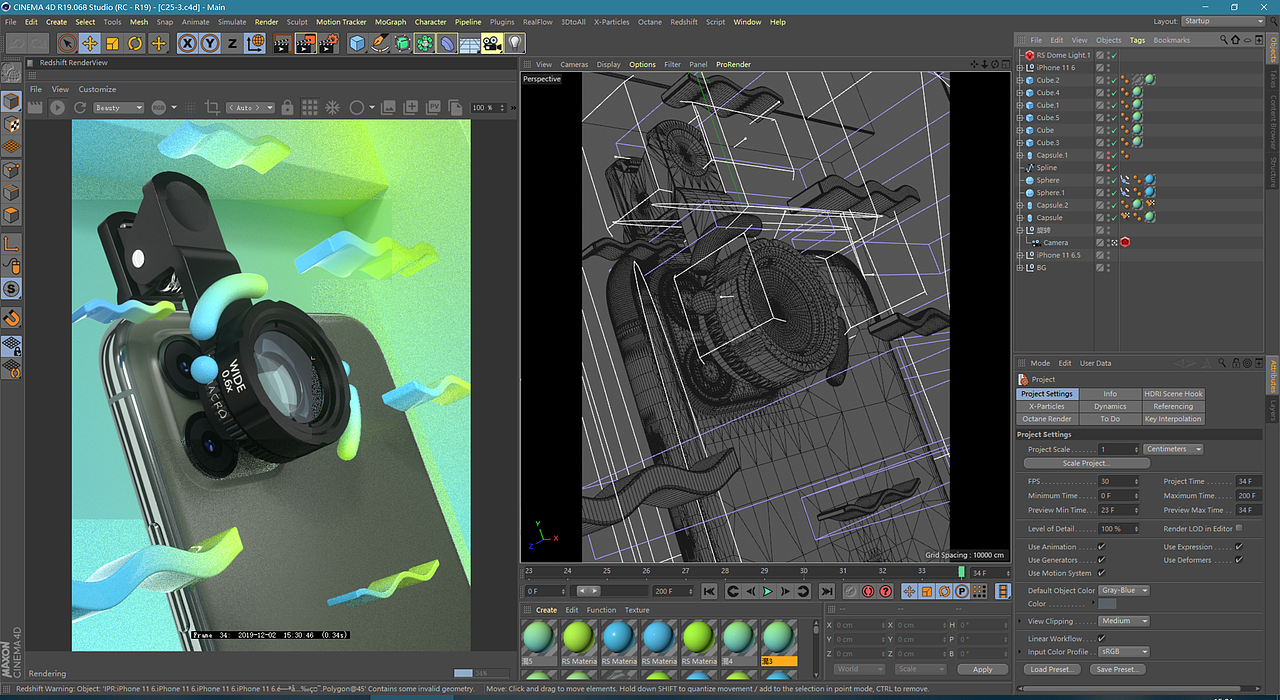Open the MoGraph menu
1280x700 pixels.
coord(390,21)
